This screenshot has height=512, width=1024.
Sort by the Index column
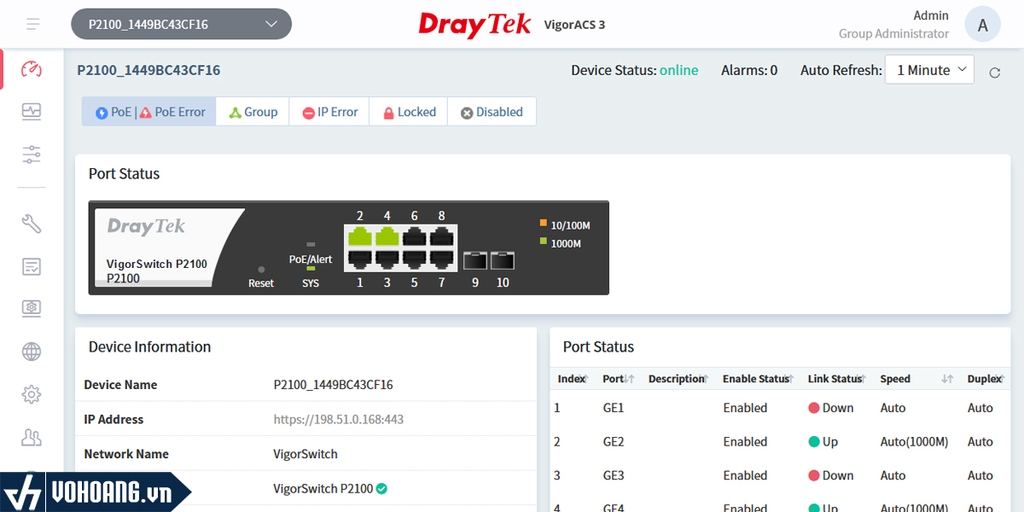point(573,379)
